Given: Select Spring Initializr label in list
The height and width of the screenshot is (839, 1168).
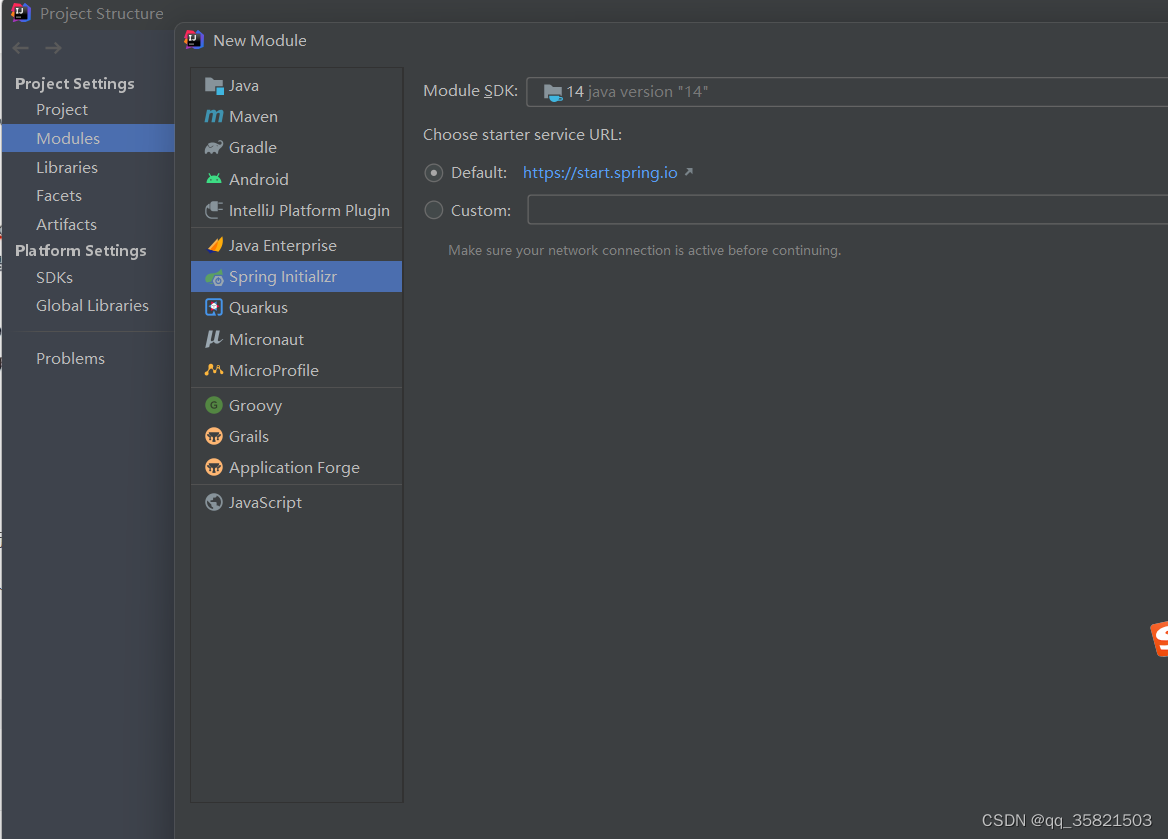Looking at the screenshot, I should click(x=283, y=277).
